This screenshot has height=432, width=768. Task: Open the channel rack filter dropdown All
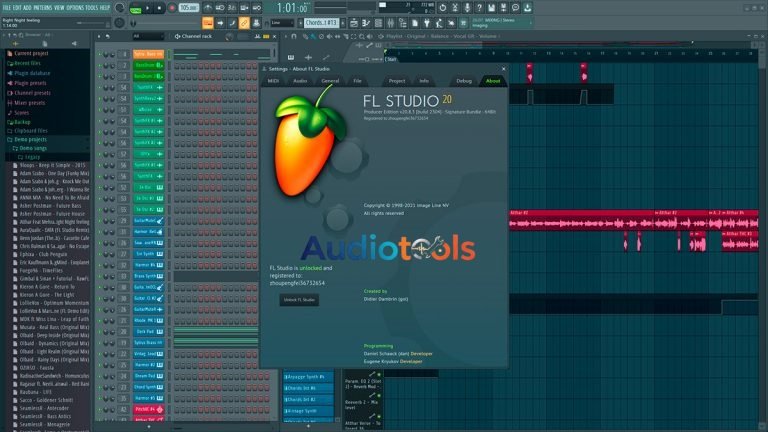click(x=148, y=36)
